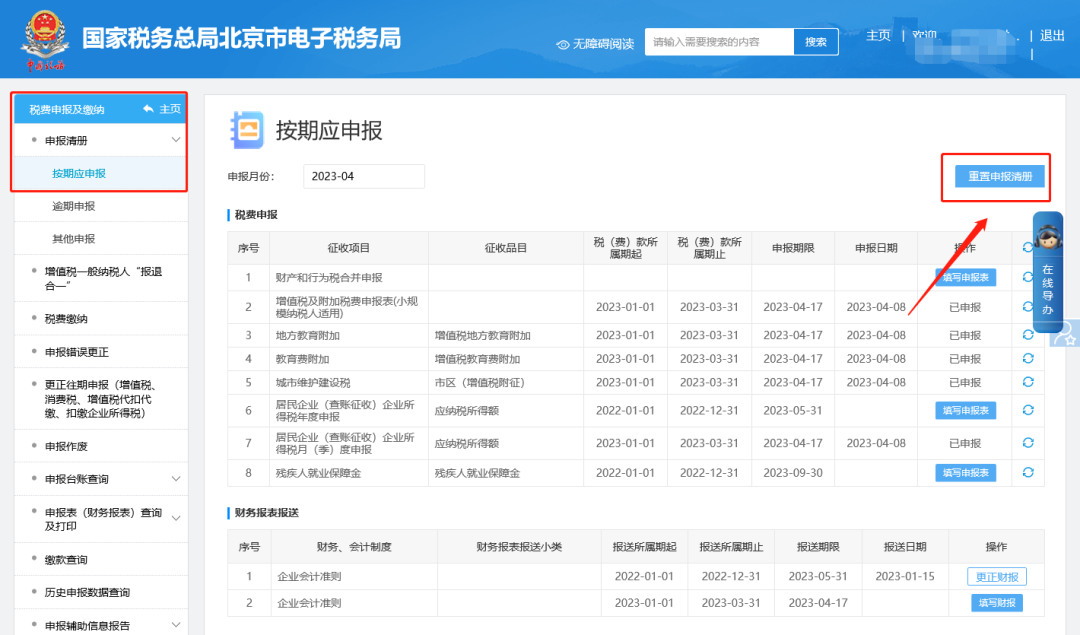Screen dimensions: 1080x635
Task: Refresh row 6 企业所得税年度申报
Action: pyautogui.click(x=1028, y=410)
